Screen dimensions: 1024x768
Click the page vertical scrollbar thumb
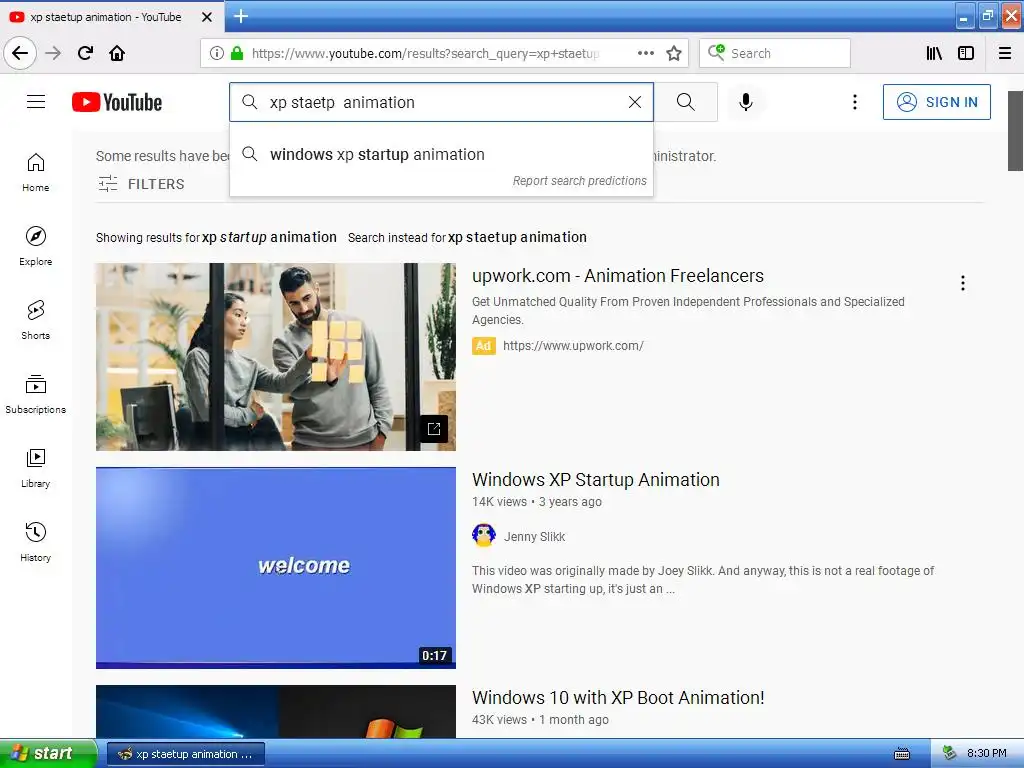pos(1015,131)
